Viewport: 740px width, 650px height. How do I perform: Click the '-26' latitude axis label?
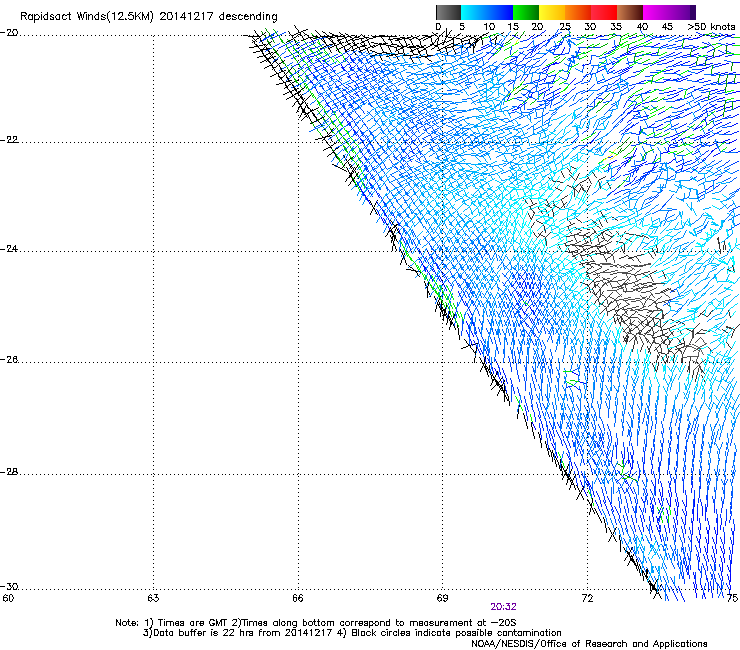coord(9,360)
